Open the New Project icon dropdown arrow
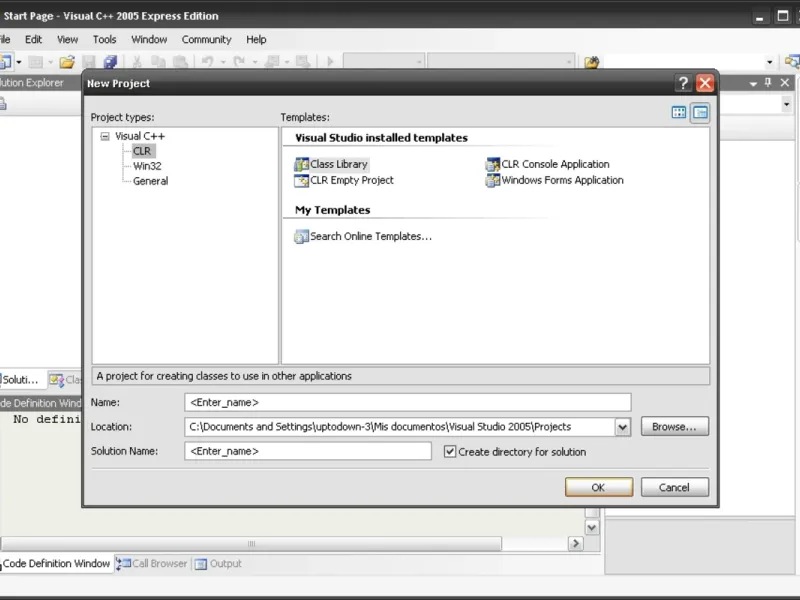This screenshot has width=800, height=600. coord(19,62)
